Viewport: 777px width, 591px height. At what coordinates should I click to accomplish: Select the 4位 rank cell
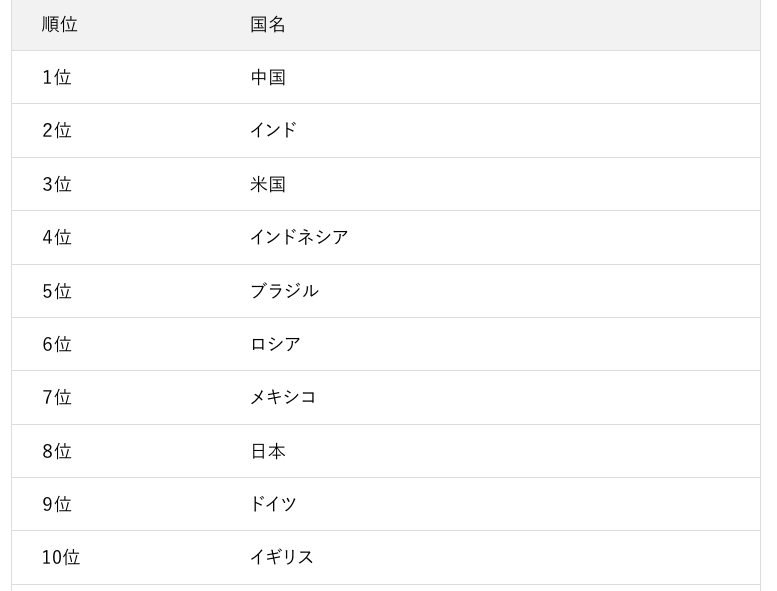(57, 237)
